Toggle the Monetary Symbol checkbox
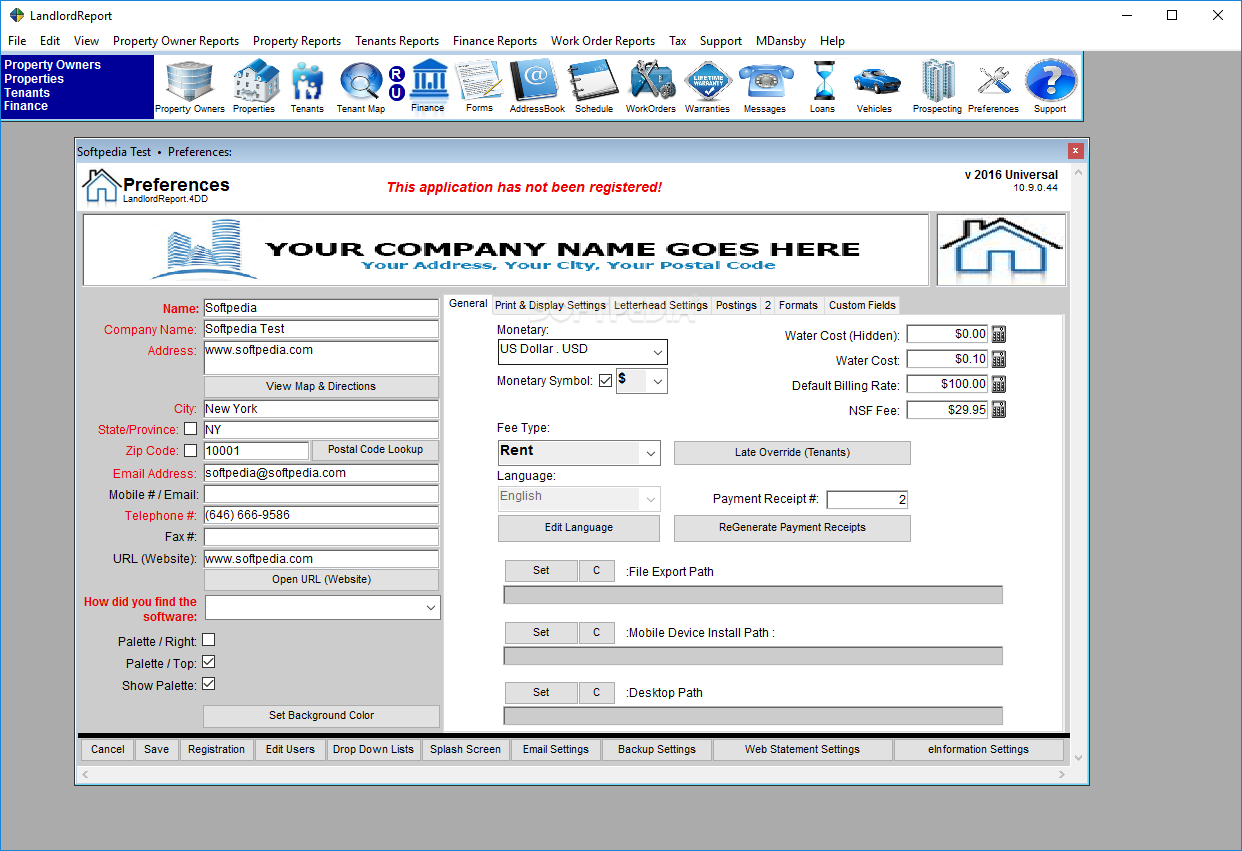 pos(605,381)
